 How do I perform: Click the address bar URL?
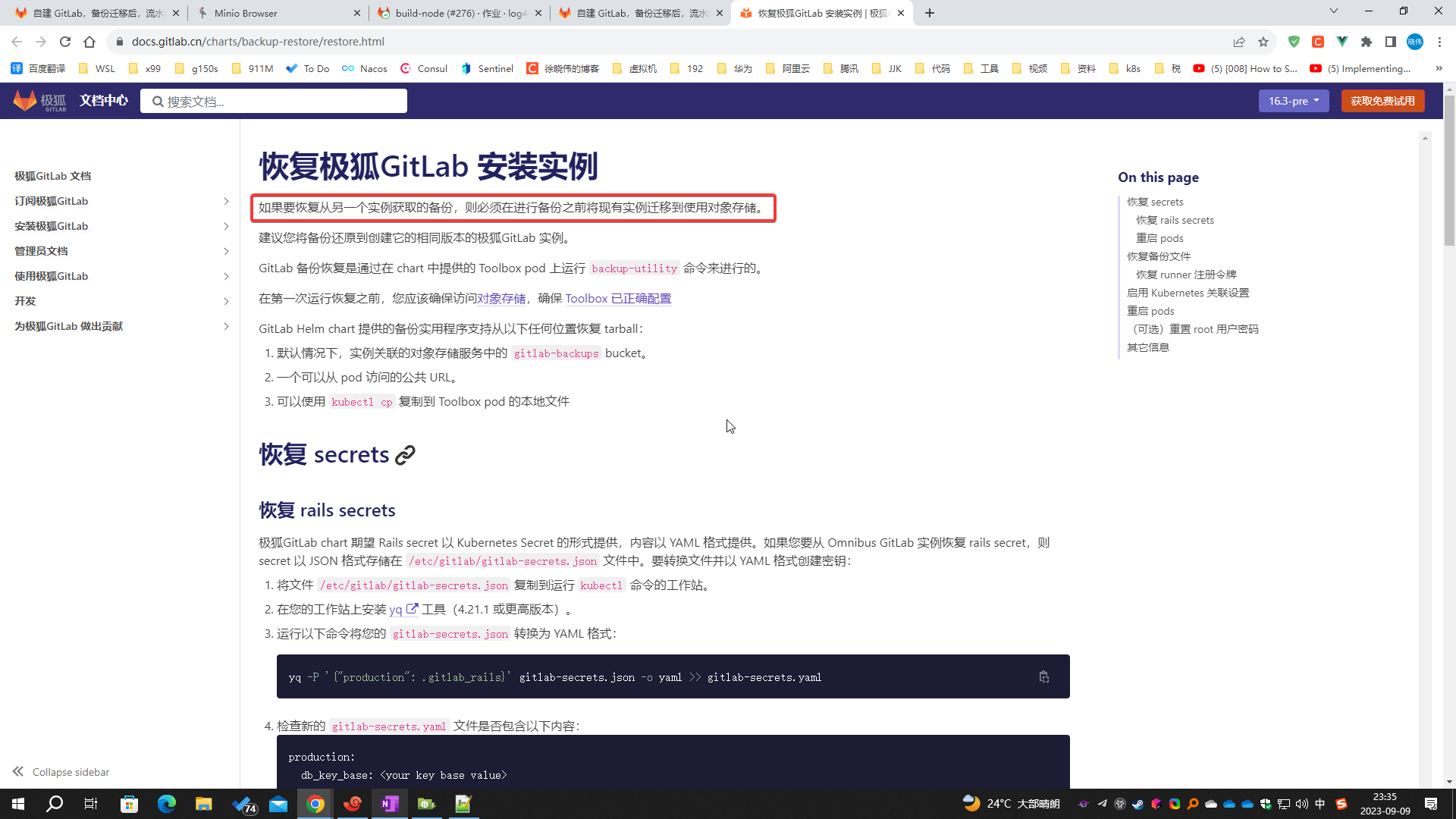pyautogui.click(x=258, y=42)
